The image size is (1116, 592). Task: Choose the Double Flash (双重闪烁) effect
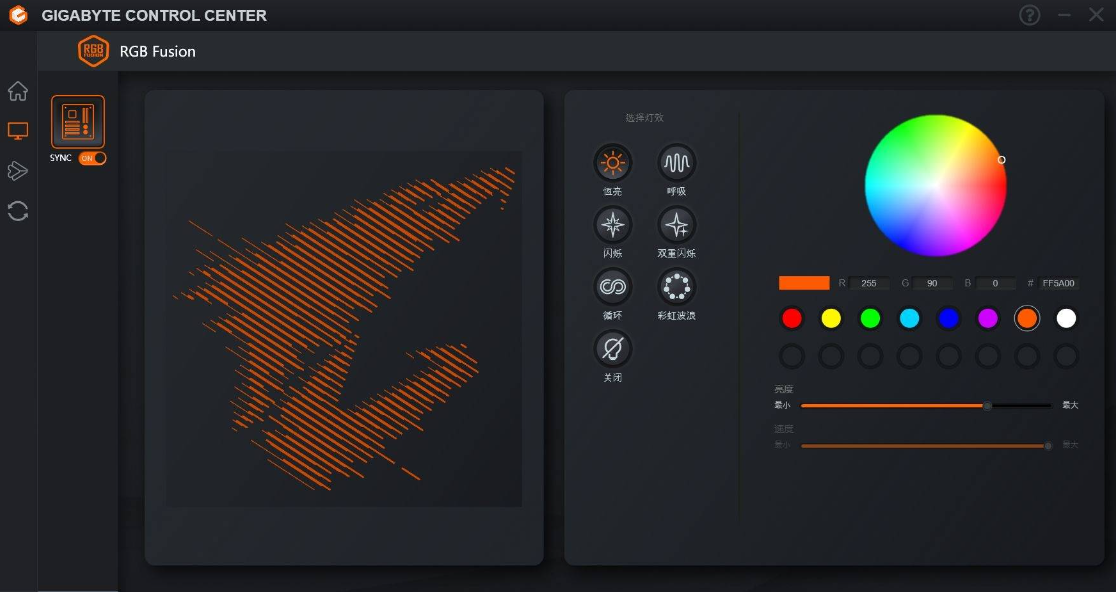click(676, 225)
